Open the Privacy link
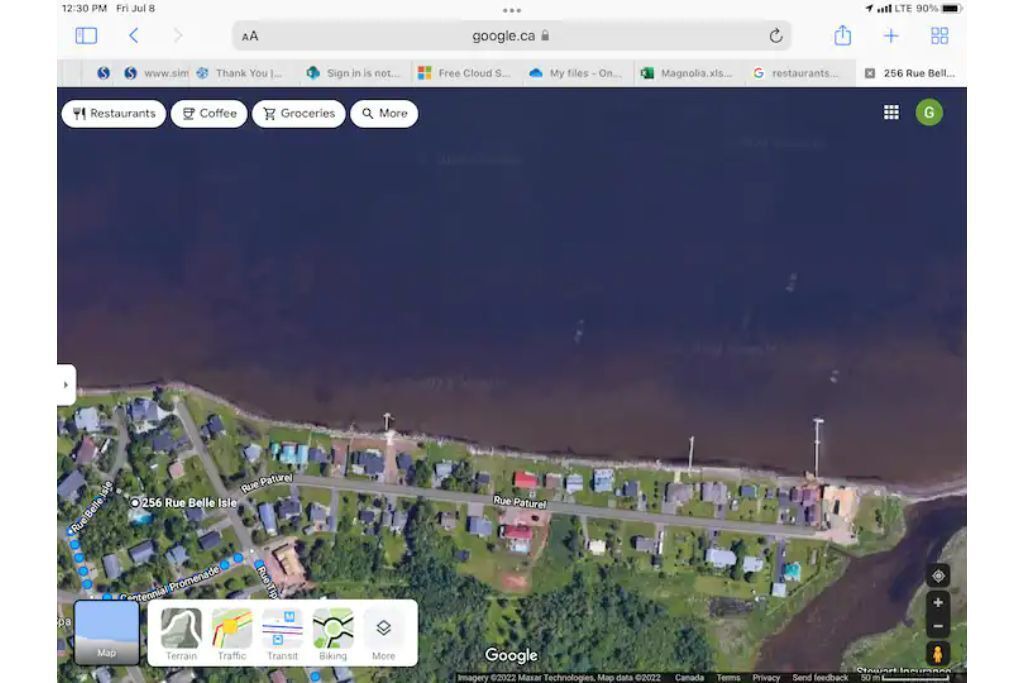 point(766,678)
